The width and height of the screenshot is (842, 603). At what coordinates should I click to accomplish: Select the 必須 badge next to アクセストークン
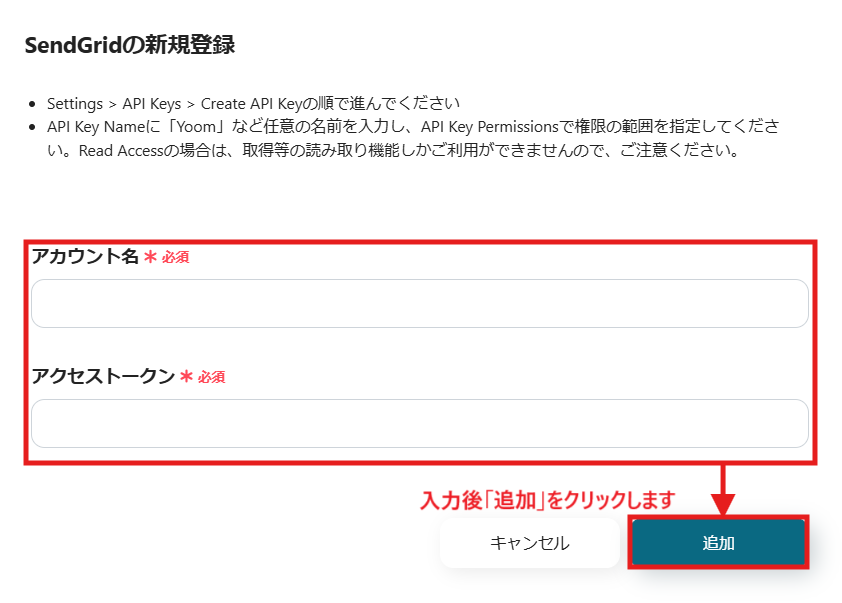211,378
